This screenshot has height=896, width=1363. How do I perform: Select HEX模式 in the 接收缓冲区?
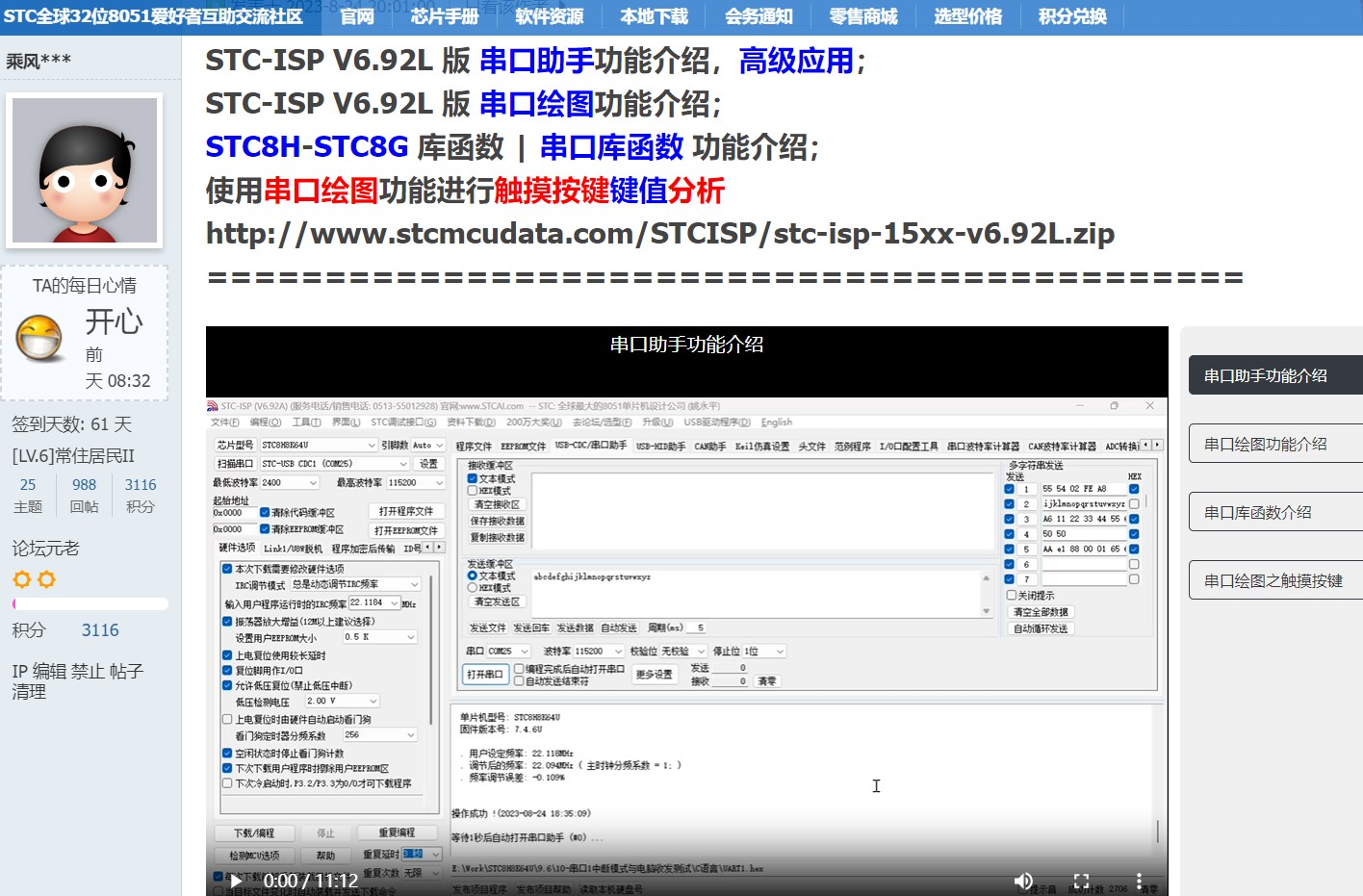click(x=473, y=491)
